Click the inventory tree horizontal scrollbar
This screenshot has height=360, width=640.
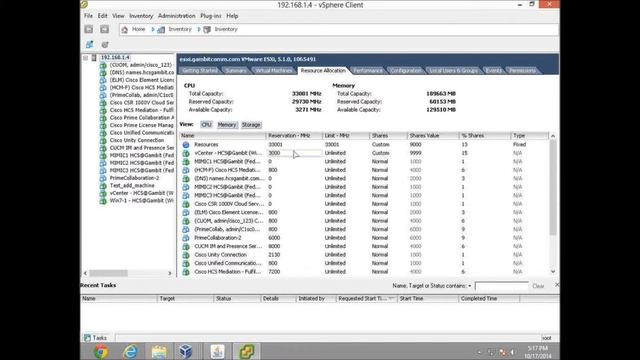[x=109, y=273]
